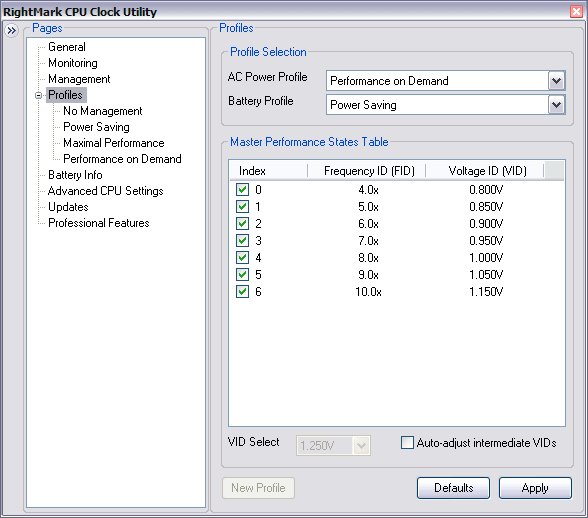Viewport: 588px width, 518px height.
Task: Open the Battery Profile dropdown arrow
Action: click(556, 105)
